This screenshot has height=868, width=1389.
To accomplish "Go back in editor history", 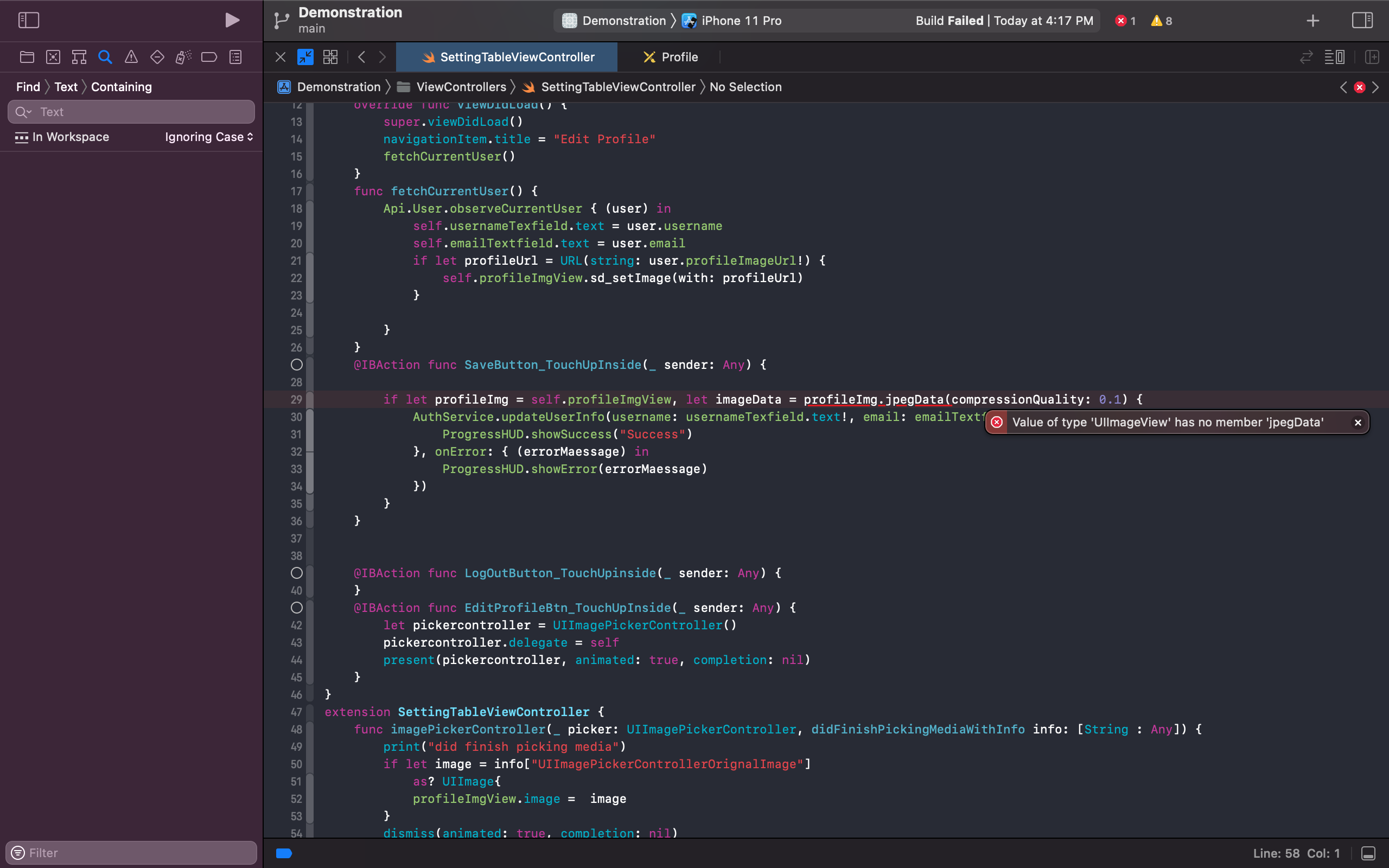I will tap(361, 57).
